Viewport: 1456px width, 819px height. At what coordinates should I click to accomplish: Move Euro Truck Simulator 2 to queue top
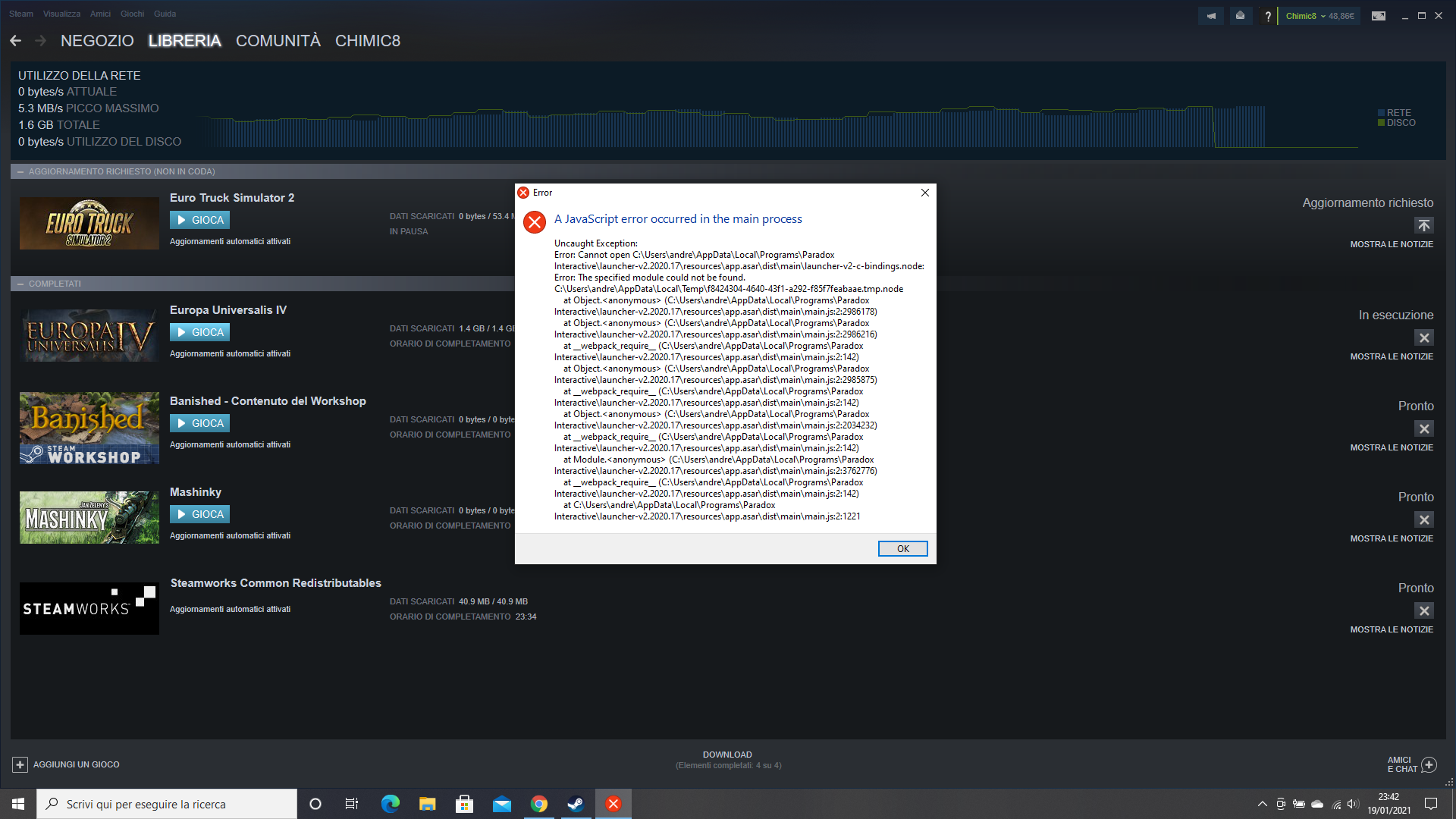coord(1423,225)
